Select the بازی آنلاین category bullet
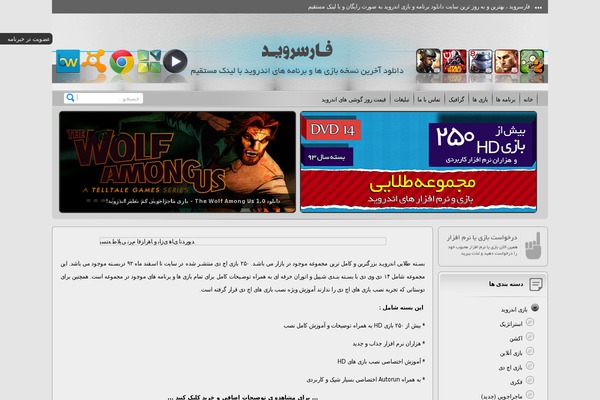 click(530, 351)
